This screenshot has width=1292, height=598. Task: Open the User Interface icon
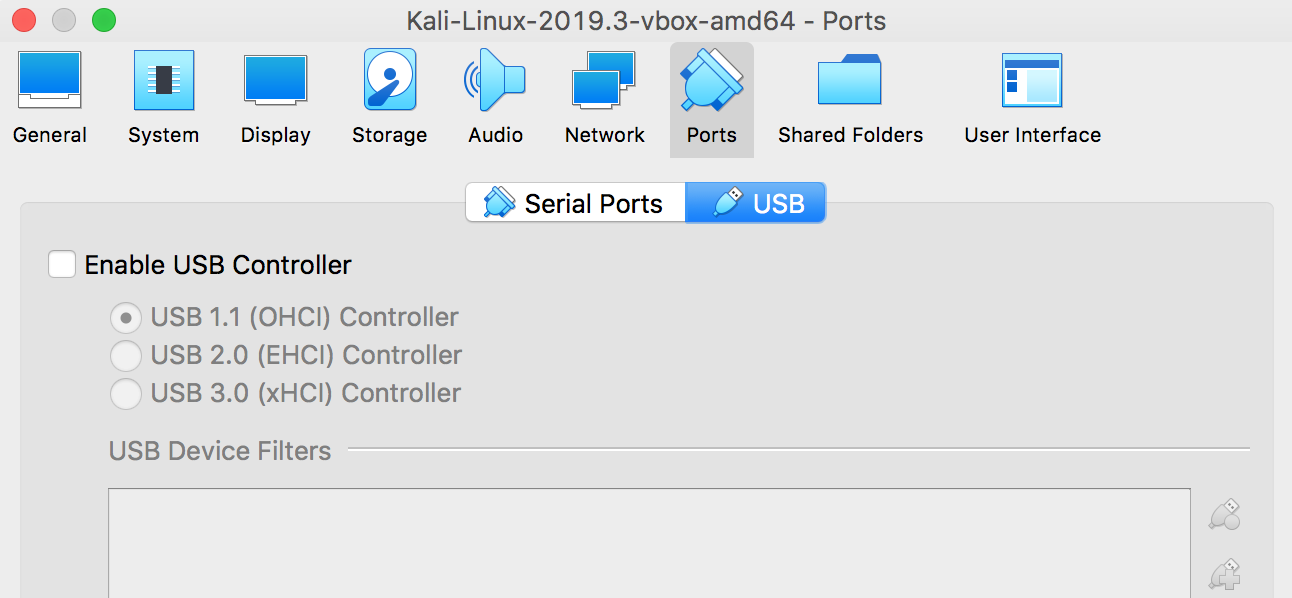point(1032,80)
